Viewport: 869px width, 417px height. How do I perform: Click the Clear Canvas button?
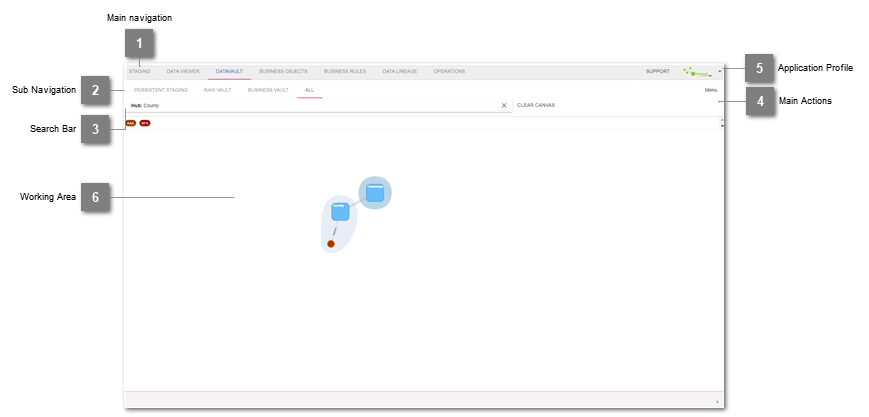pyautogui.click(x=536, y=105)
